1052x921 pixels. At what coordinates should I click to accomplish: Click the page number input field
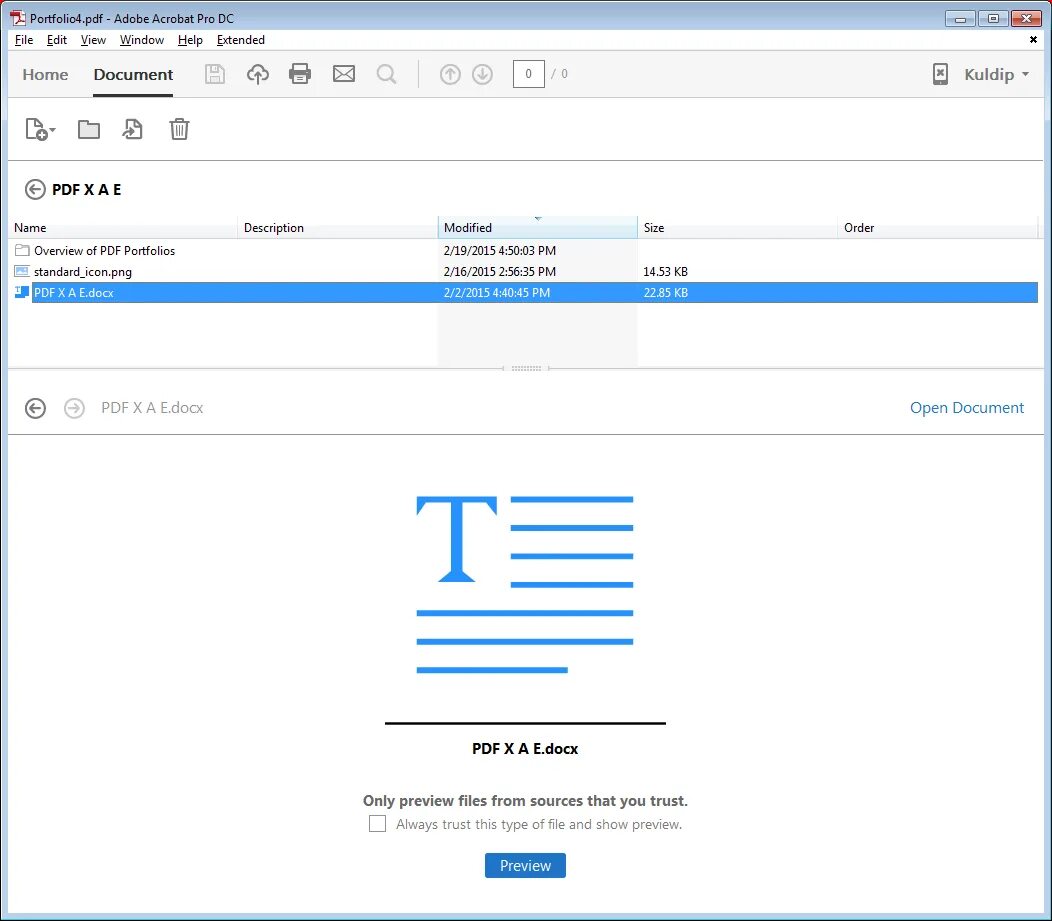[529, 74]
